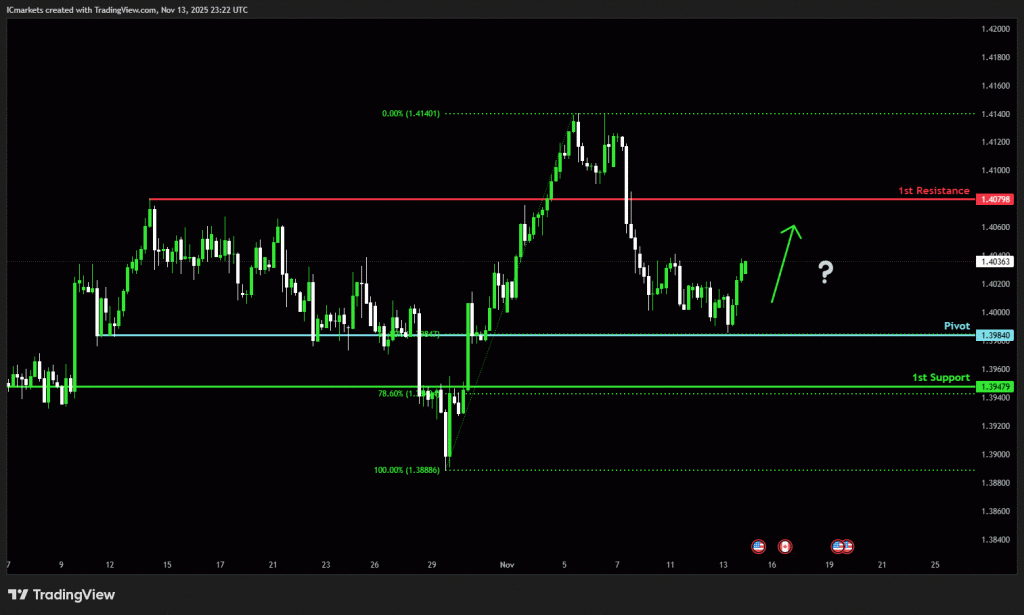Click the "1st Resistance" text label

pos(933,190)
